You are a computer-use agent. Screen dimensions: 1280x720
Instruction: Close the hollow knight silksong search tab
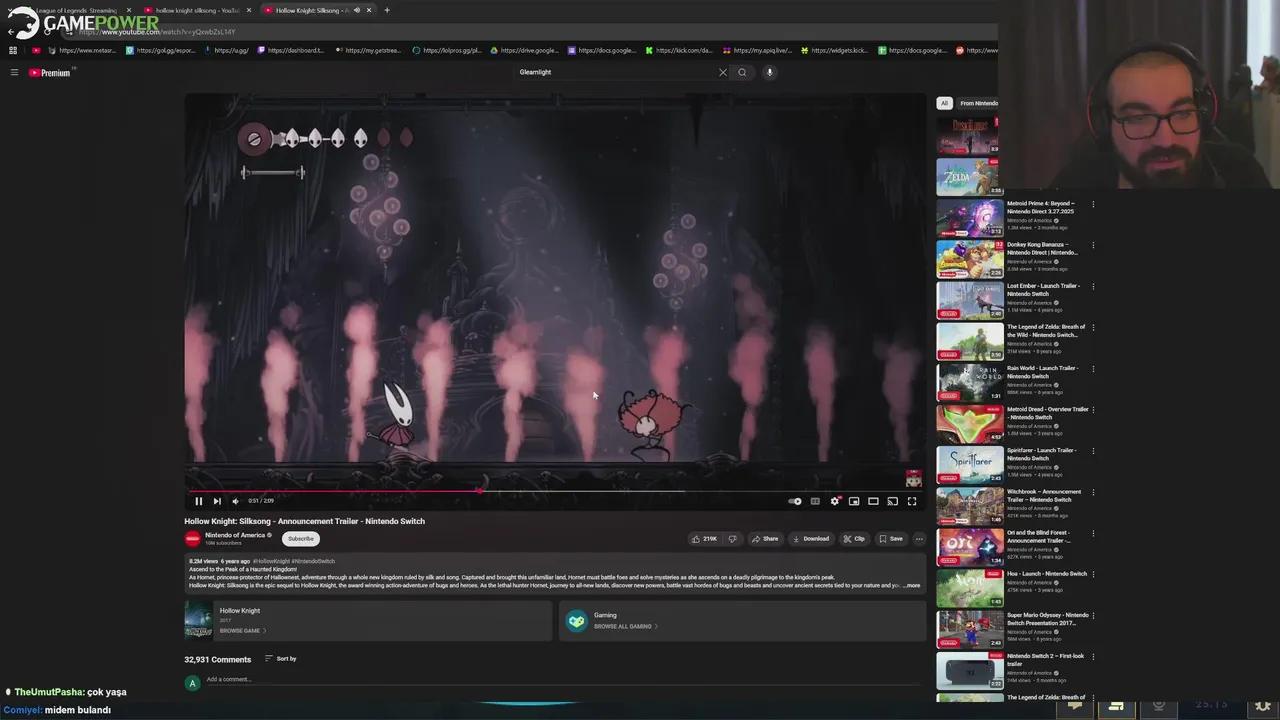(x=249, y=10)
